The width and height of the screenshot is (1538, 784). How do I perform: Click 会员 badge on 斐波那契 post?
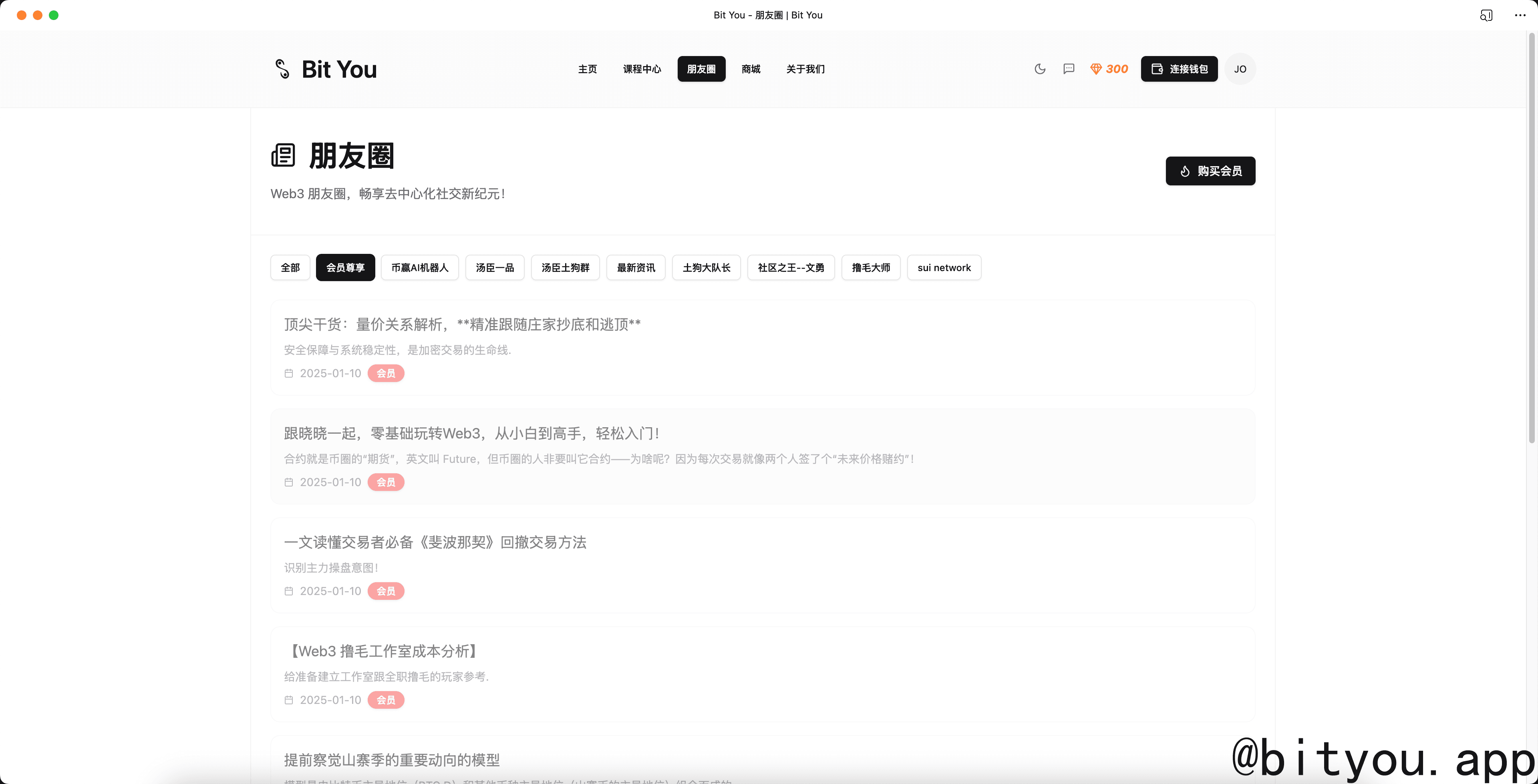pyautogui.click(x=386, y=591)
